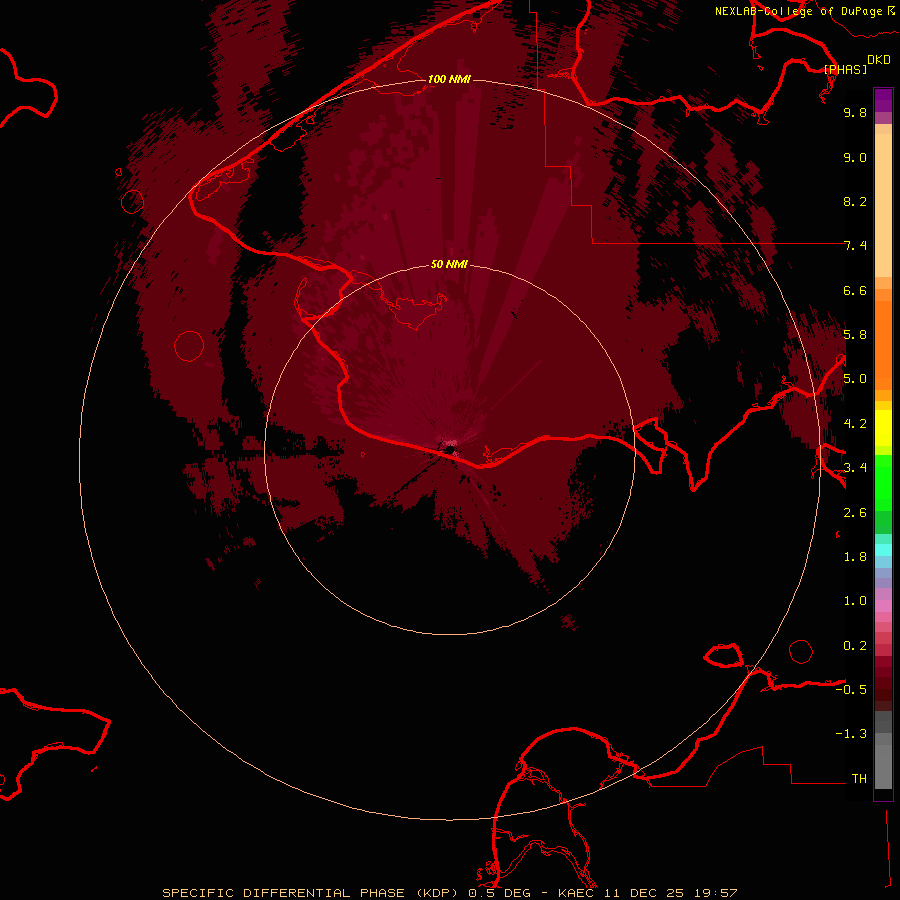Screen dimensions: 900x900
Task: Click the -1.3 scale value
Action: pyautogui.click(x=851, y=734)
